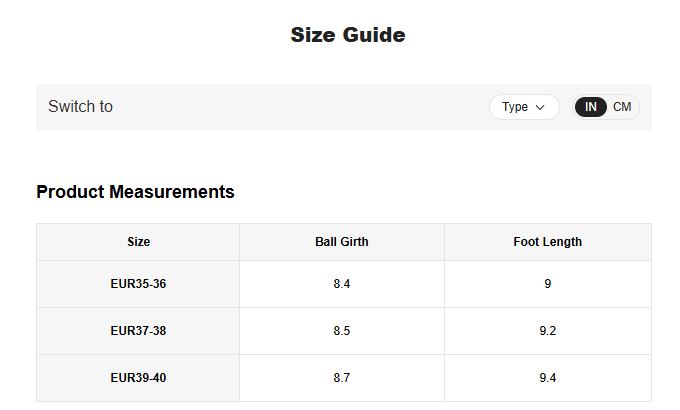680x410 pixels.
Task: Click Ball Girth value 8.5
Action: tap(342, 331)
